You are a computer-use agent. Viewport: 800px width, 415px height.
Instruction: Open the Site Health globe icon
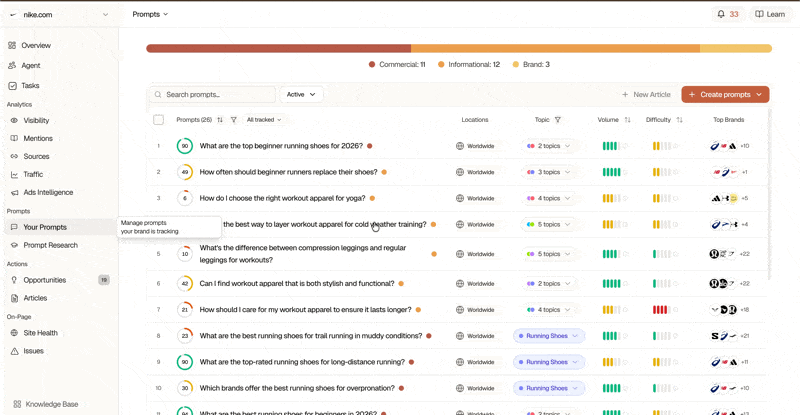point(14,333)
